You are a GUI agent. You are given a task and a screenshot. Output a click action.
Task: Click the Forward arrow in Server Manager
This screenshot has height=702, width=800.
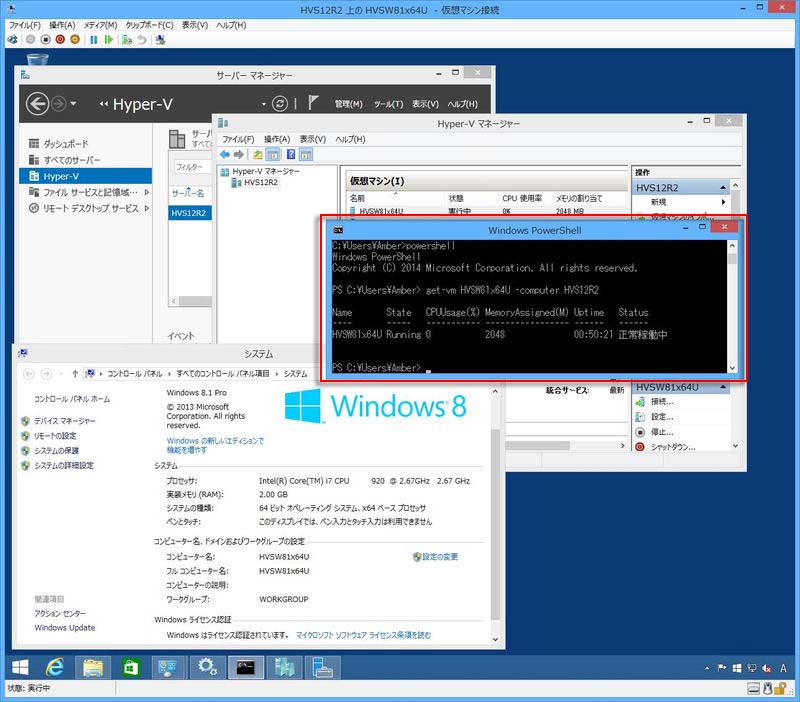point(59,104)
